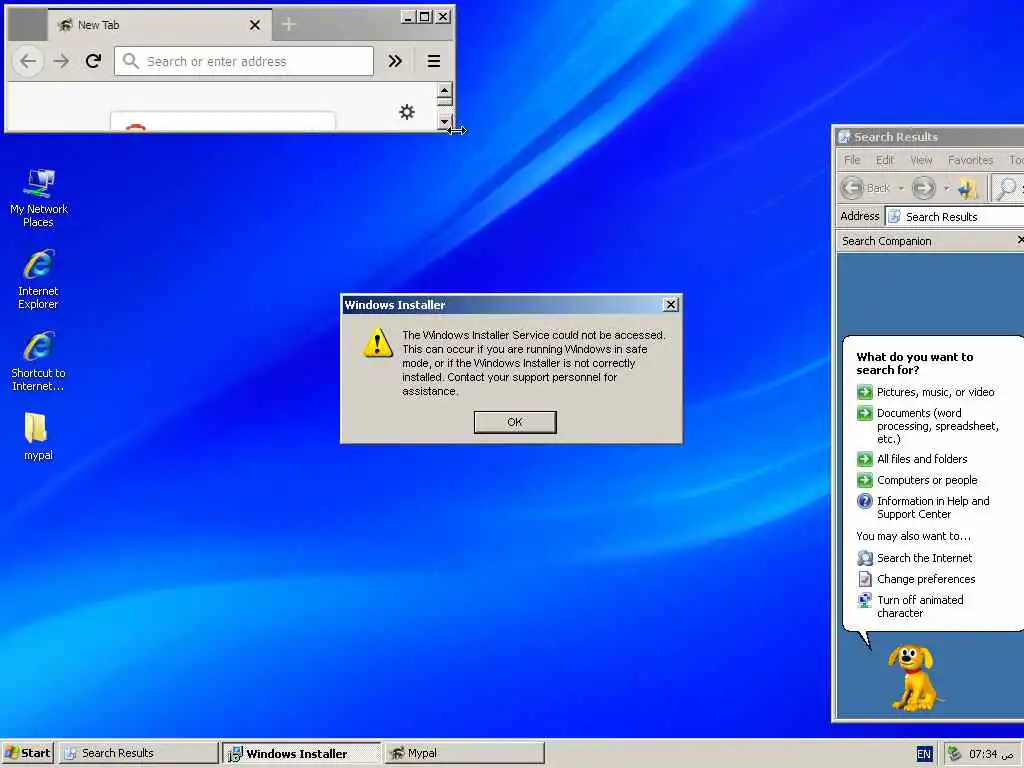This screenshot has height=768, width=1024.
Task: Click the warning icon in Installer dialog
Action: click(x=377, y=343)
